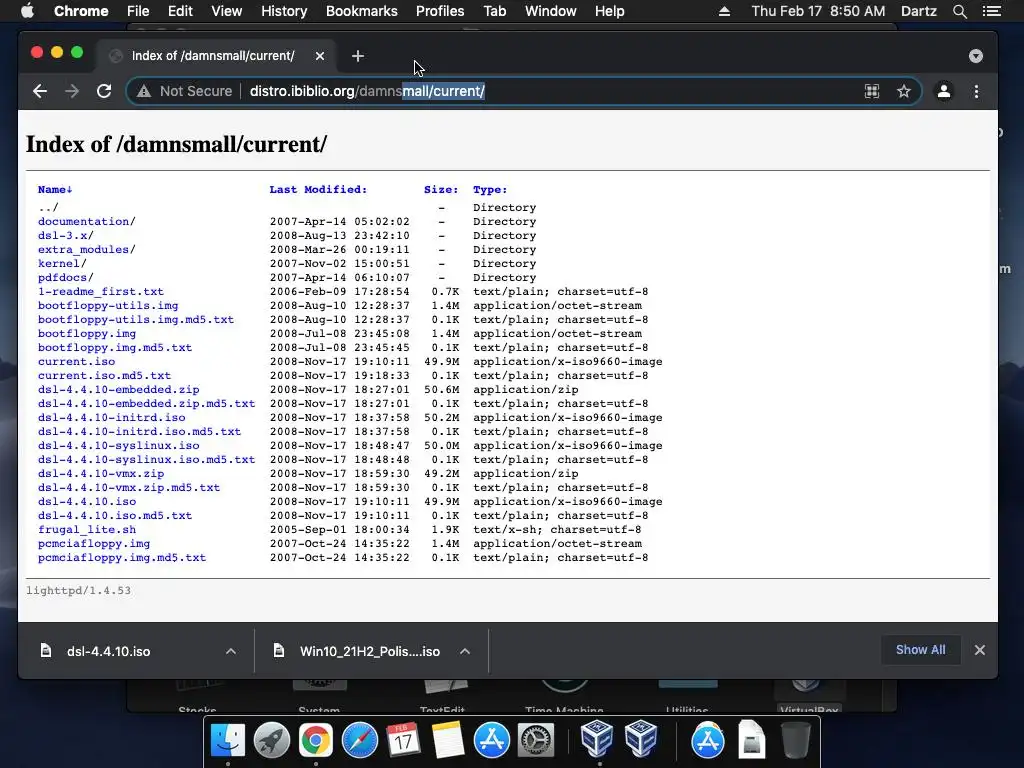This screenshot has height=768, width=1024.
Task: Open Spotlight search in the menu bar
Action: [959, 11]
